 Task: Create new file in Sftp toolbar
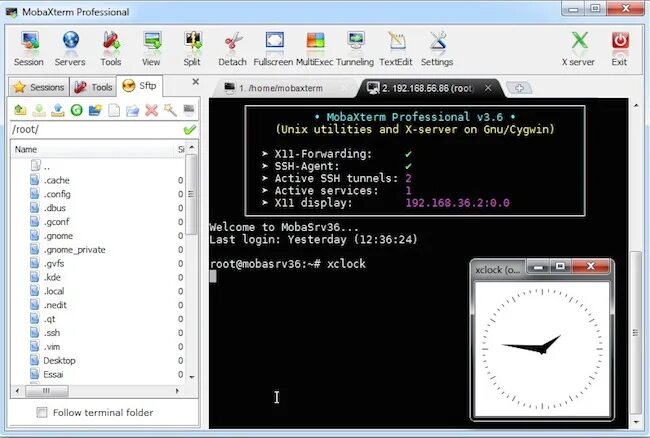pos(114,110)
